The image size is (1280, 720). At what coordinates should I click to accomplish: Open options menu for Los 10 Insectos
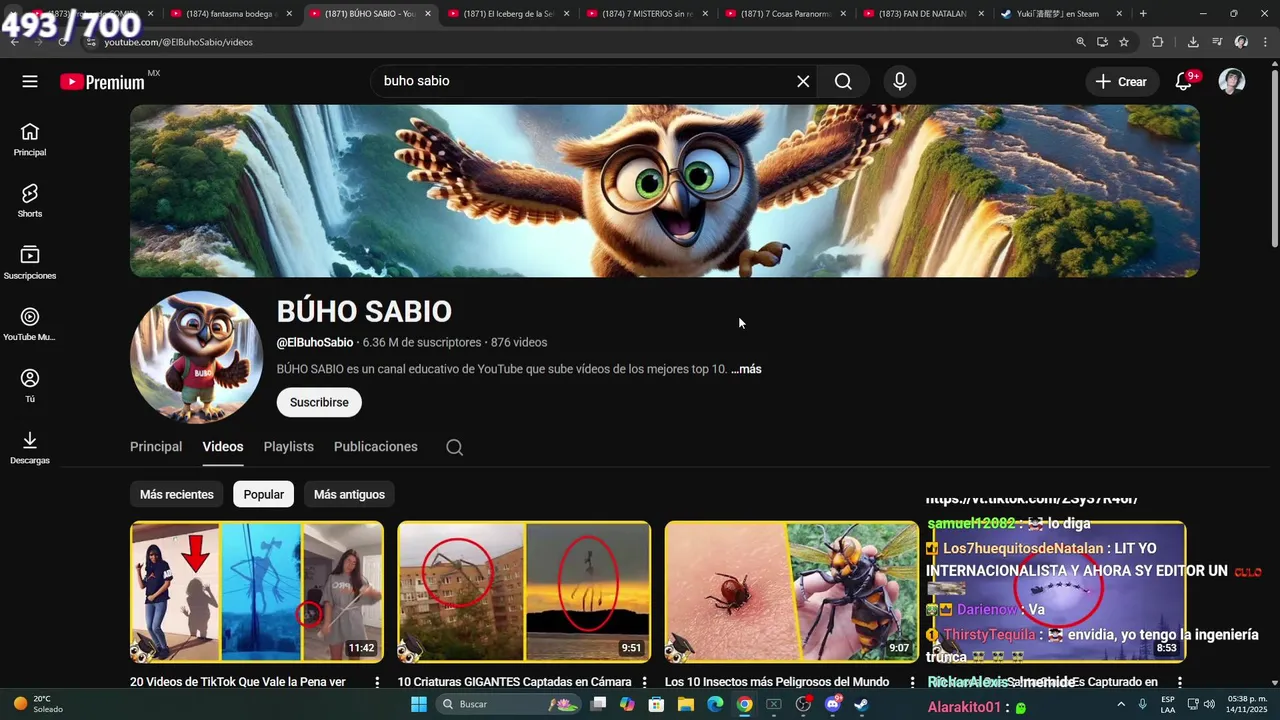[912, 682]
